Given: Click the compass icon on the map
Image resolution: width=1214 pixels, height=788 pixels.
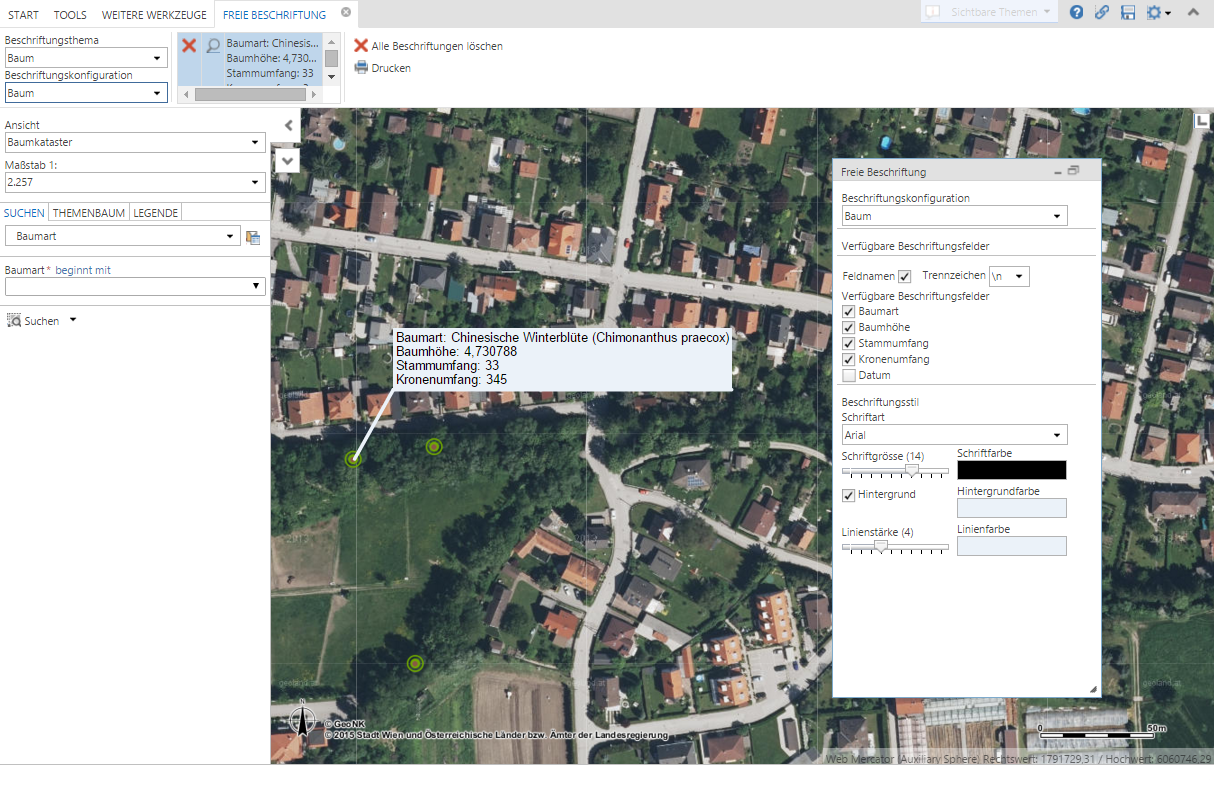Looking at the screenshot, I should tap(302, 719).
